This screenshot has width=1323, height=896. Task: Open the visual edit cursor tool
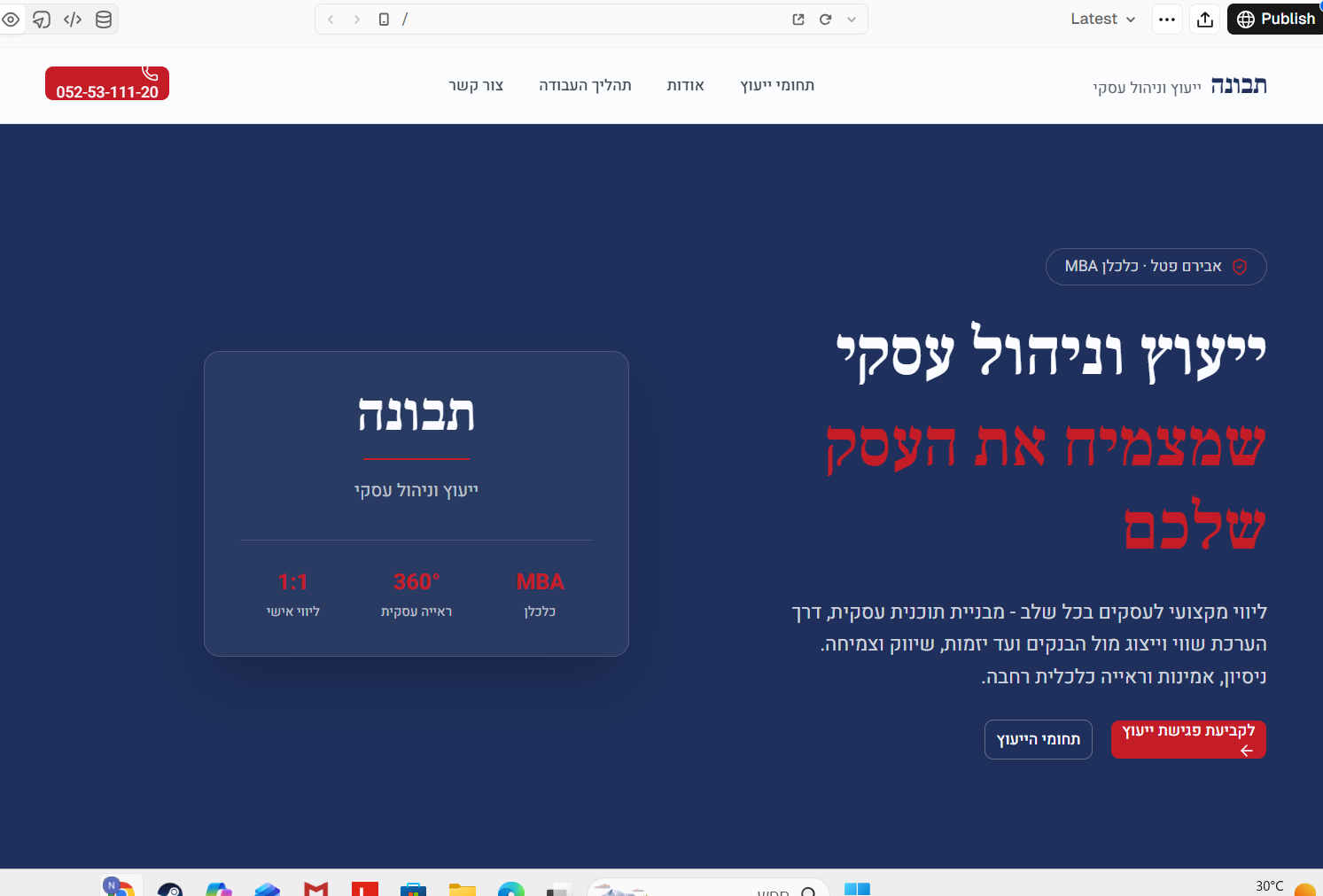coord(42,19)
